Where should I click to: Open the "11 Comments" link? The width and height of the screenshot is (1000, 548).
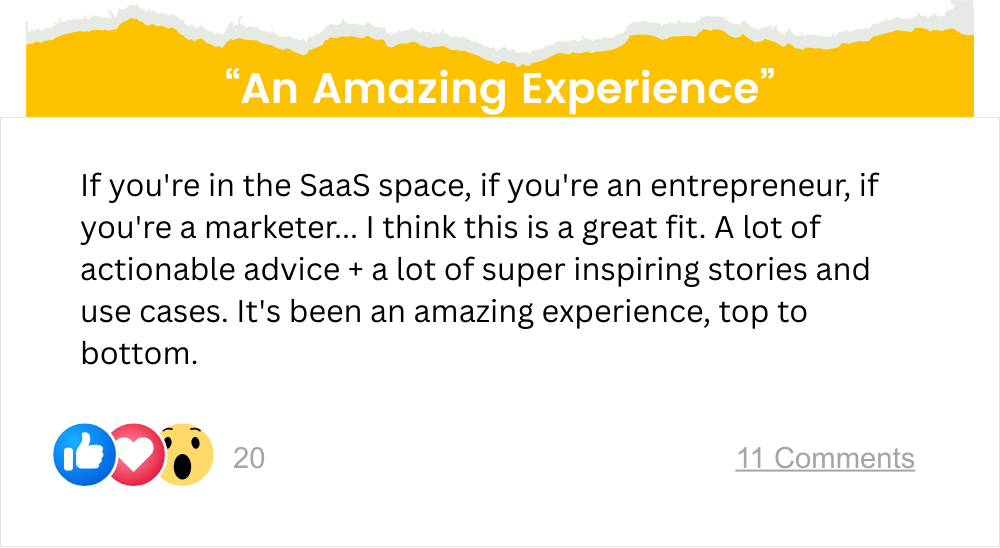coord(825,458)
